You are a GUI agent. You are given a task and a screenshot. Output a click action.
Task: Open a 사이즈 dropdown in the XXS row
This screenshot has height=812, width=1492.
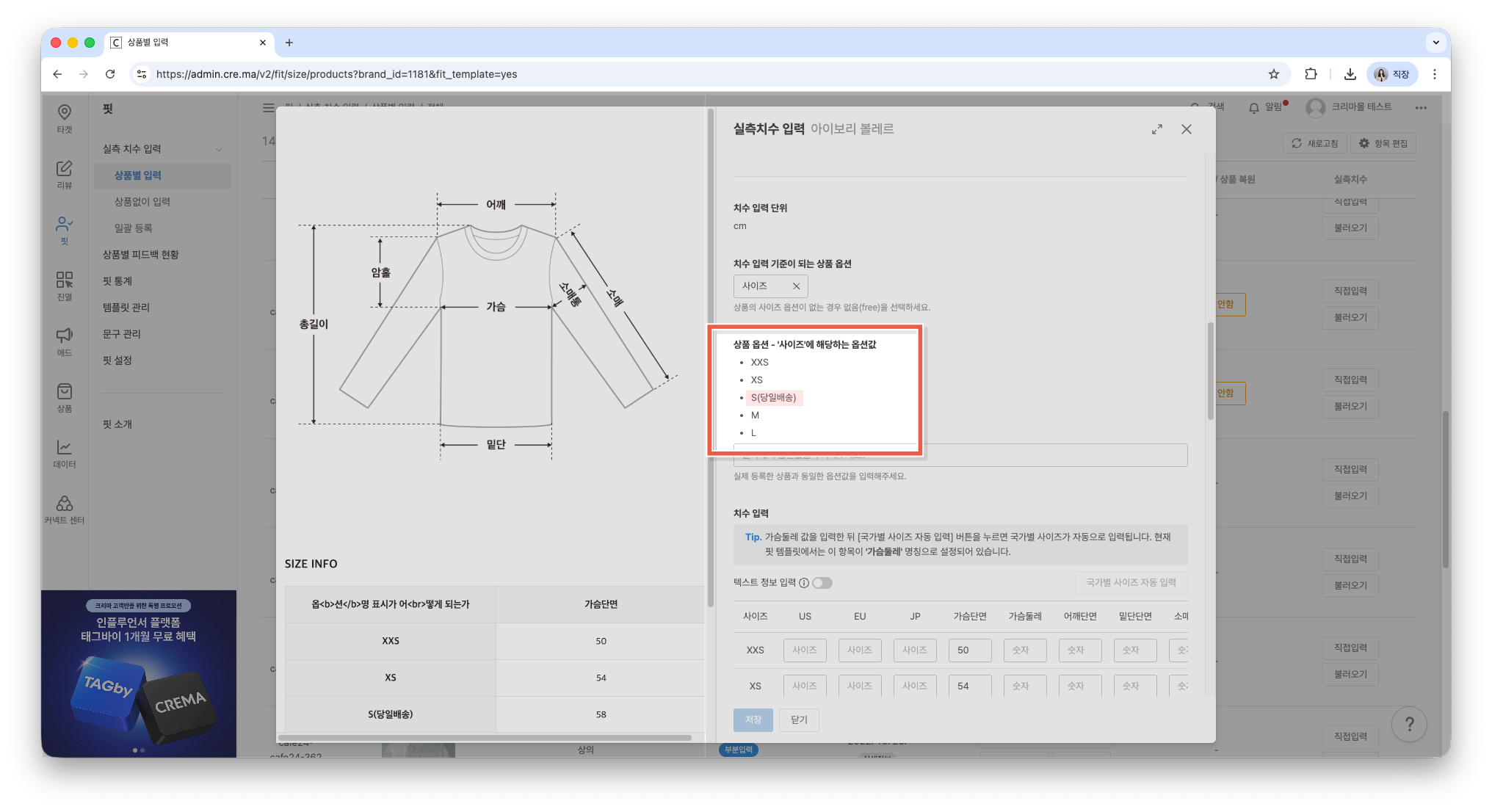805,650
